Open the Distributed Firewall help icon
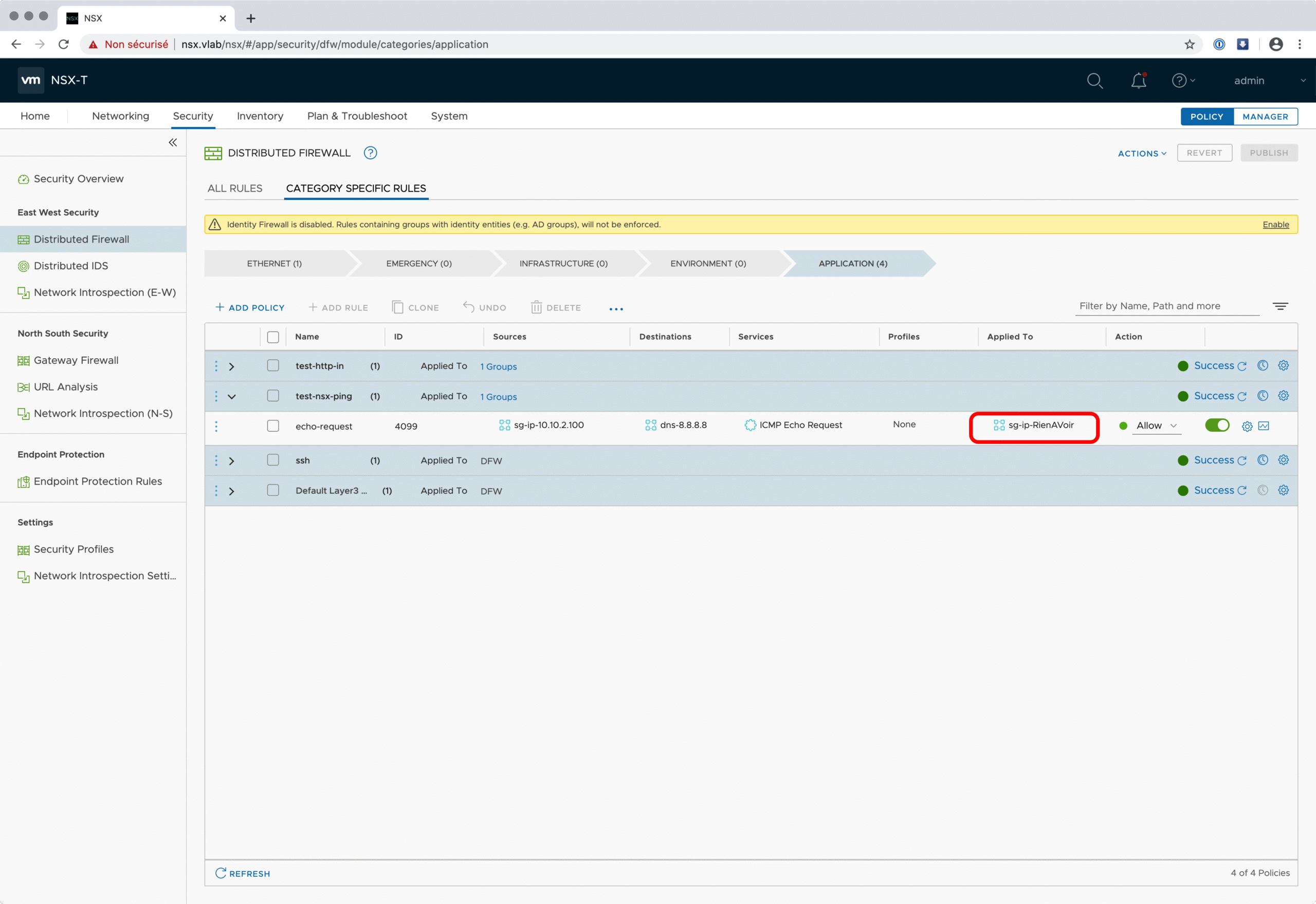Viewport: 1316px width, 904px height. [x=370, y=153]
